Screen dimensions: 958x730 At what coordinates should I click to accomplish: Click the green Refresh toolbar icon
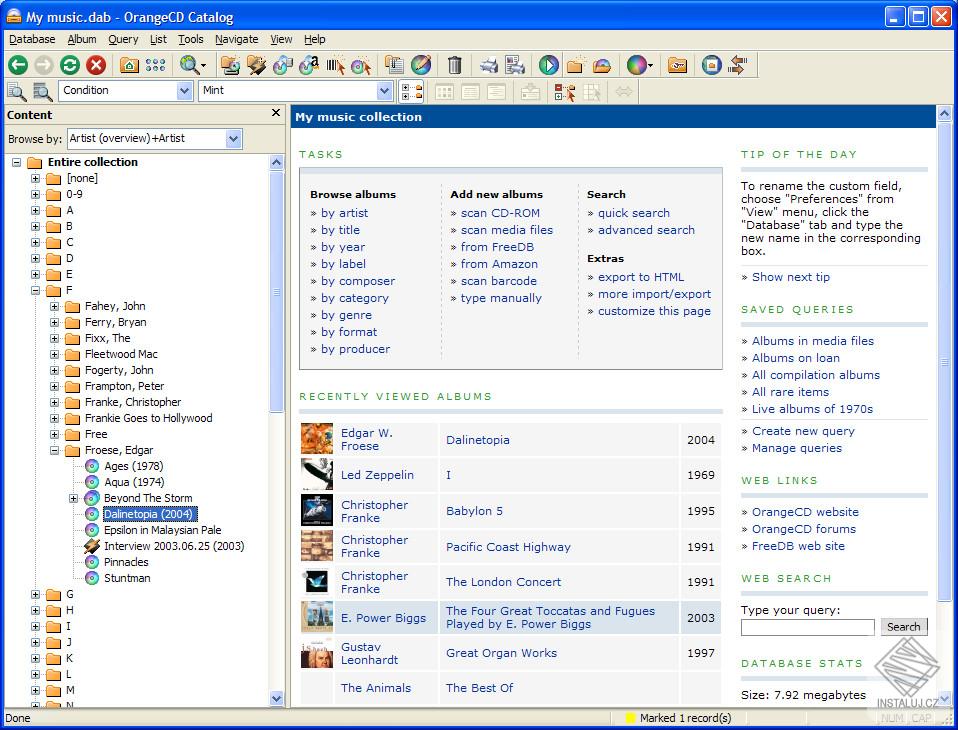pos(69,65)
